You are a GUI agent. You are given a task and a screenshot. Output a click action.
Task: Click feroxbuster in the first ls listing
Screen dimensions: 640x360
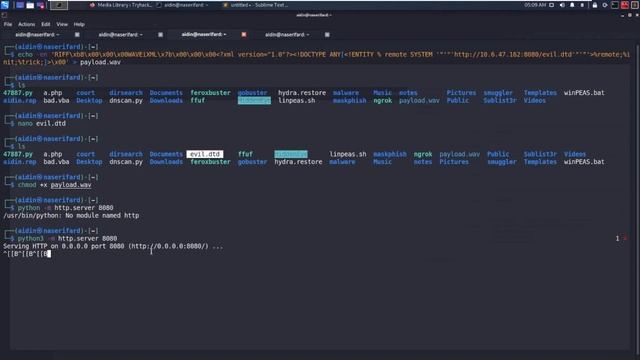[210, 93]
